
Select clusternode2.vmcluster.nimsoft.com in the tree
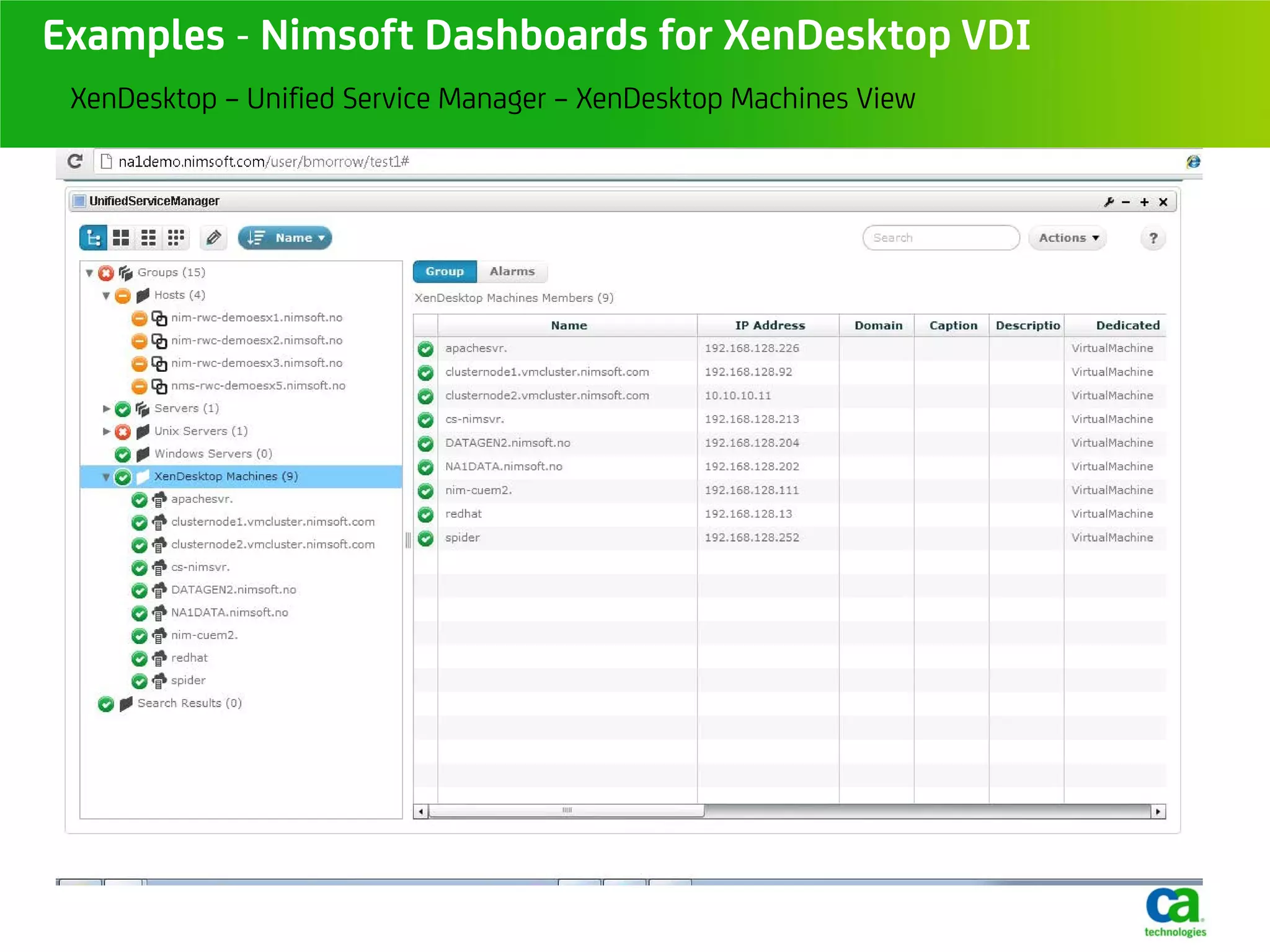coord(273,545)
